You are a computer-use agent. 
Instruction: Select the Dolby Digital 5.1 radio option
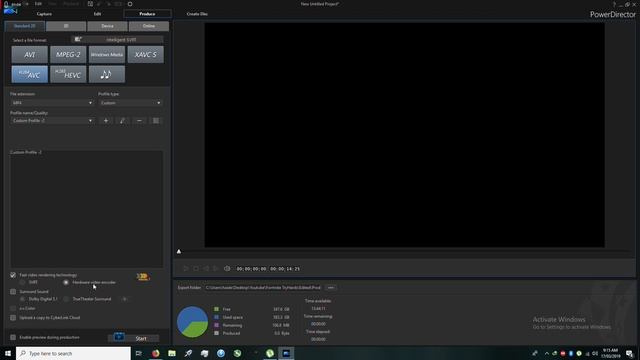pos(22,299)
